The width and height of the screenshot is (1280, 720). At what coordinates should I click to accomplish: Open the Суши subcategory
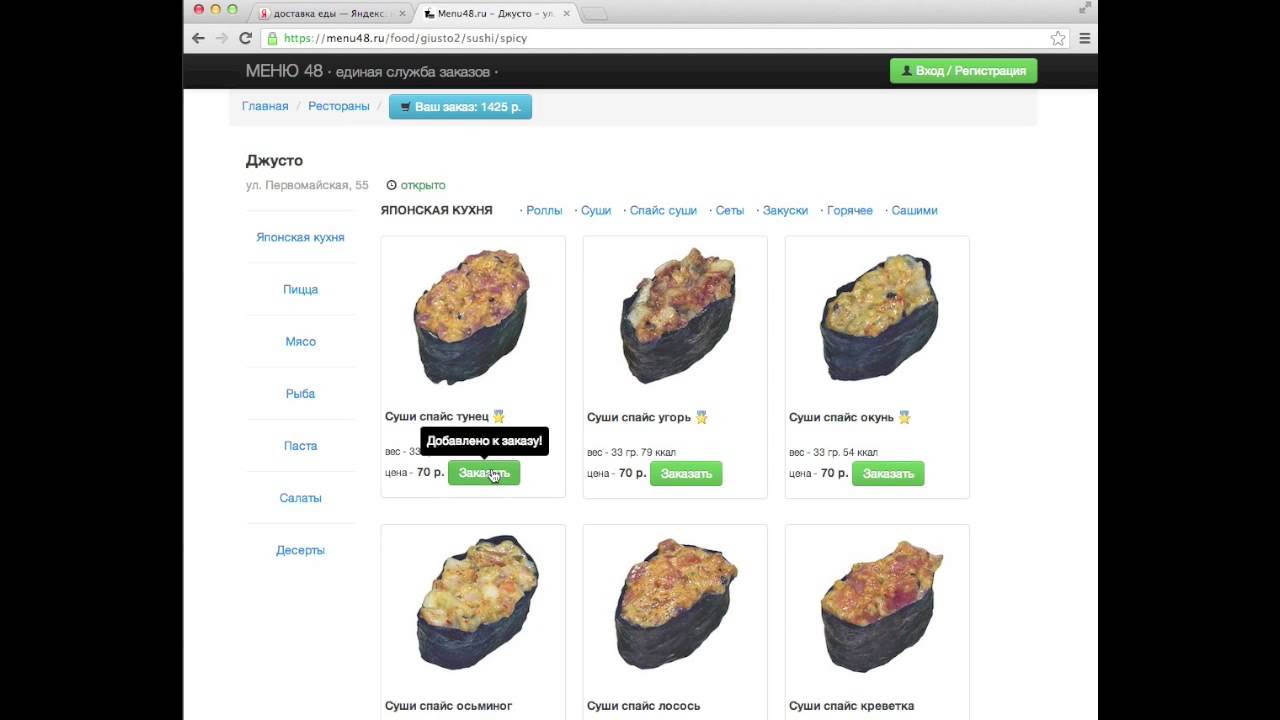click(596, 211)
